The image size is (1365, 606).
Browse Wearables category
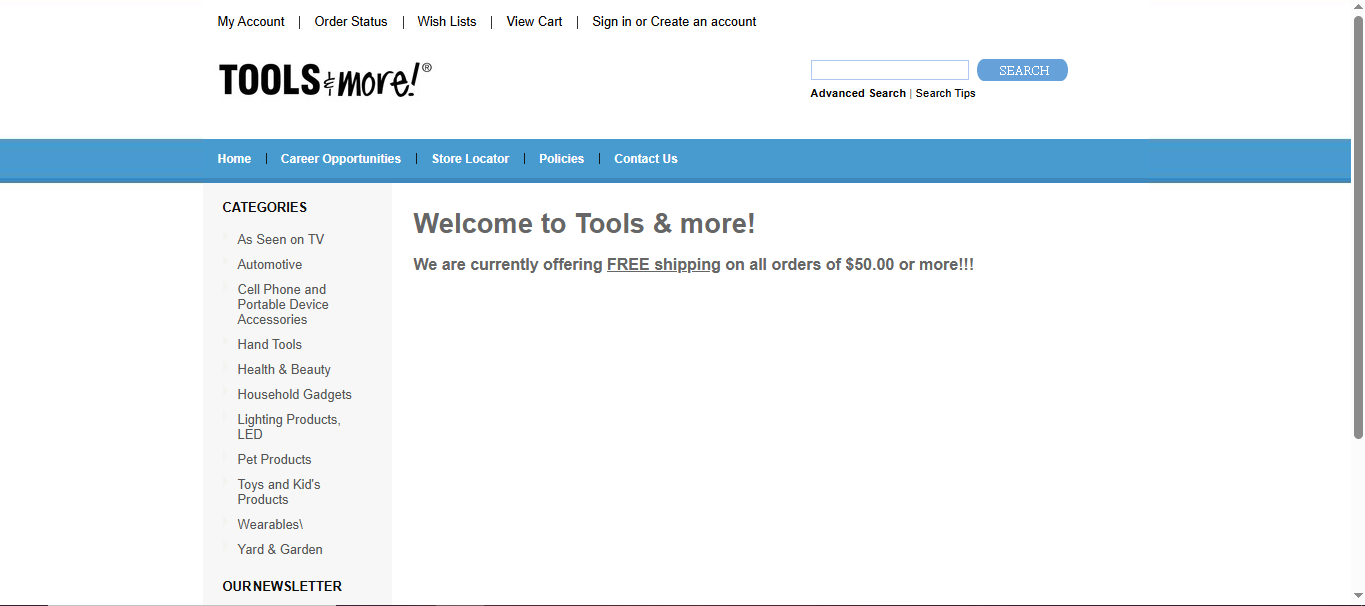point(270,524)
